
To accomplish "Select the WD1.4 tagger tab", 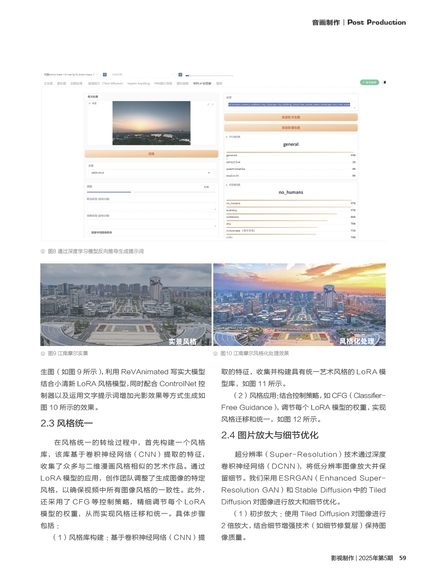I will coord(202,83).
